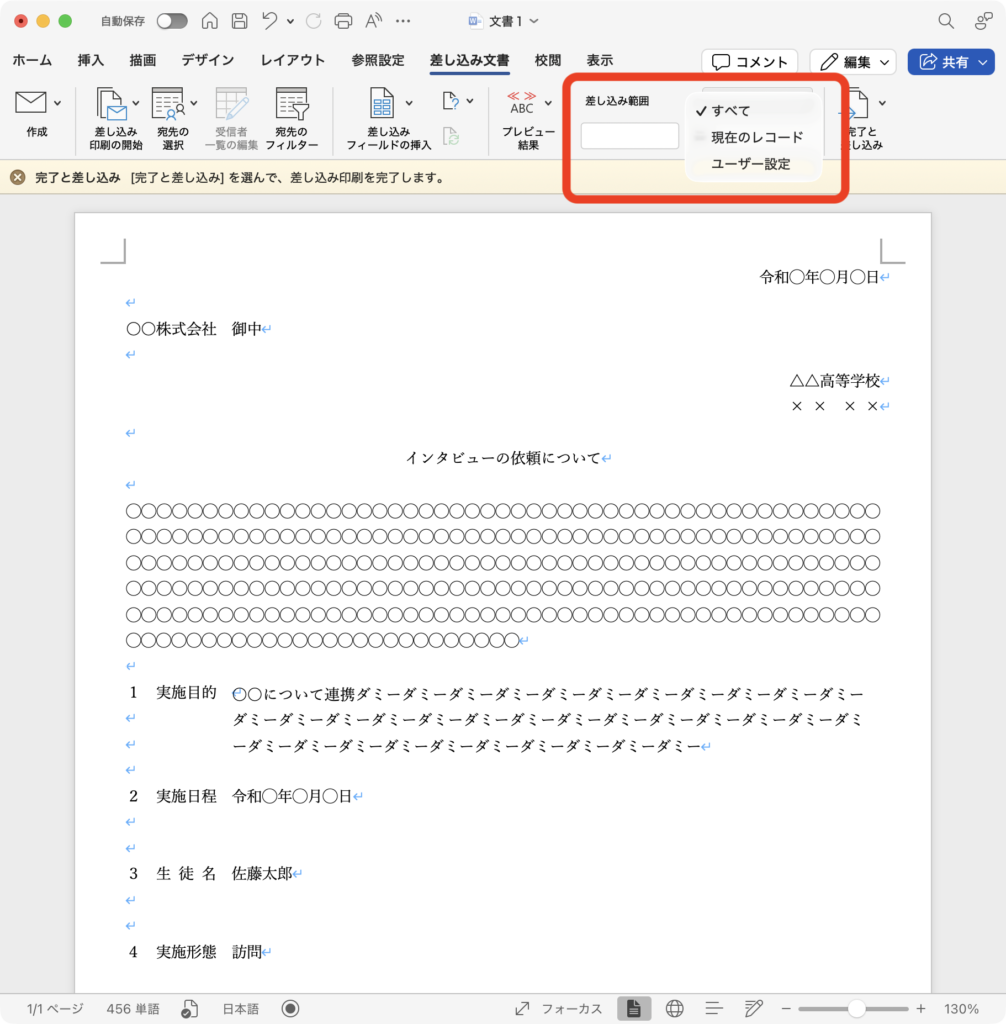The height and width of the screenshot is (1024, 1006).
Task: Click the zoom slider handle
Action: (x=856, y=1008)
